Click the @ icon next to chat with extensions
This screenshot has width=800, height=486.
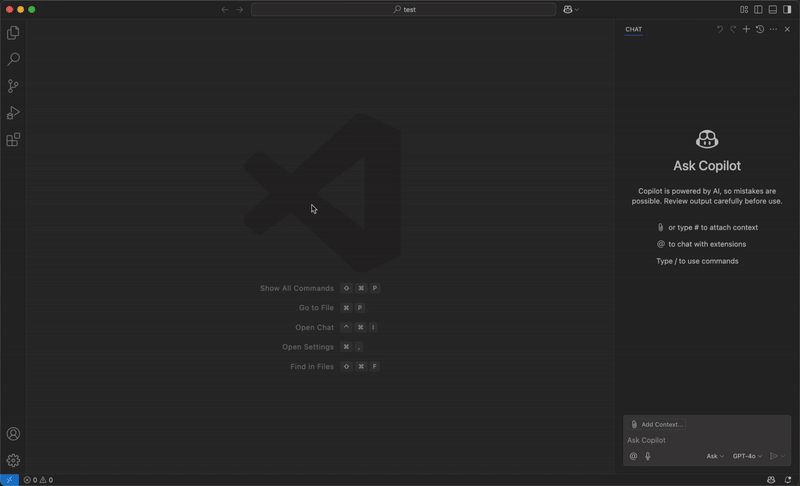coord(661,244)
